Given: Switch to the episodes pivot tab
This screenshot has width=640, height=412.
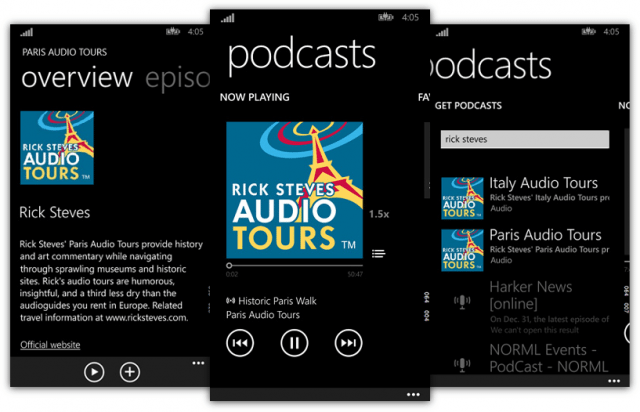Looking at the screenshot, I should tap(176, 78).
